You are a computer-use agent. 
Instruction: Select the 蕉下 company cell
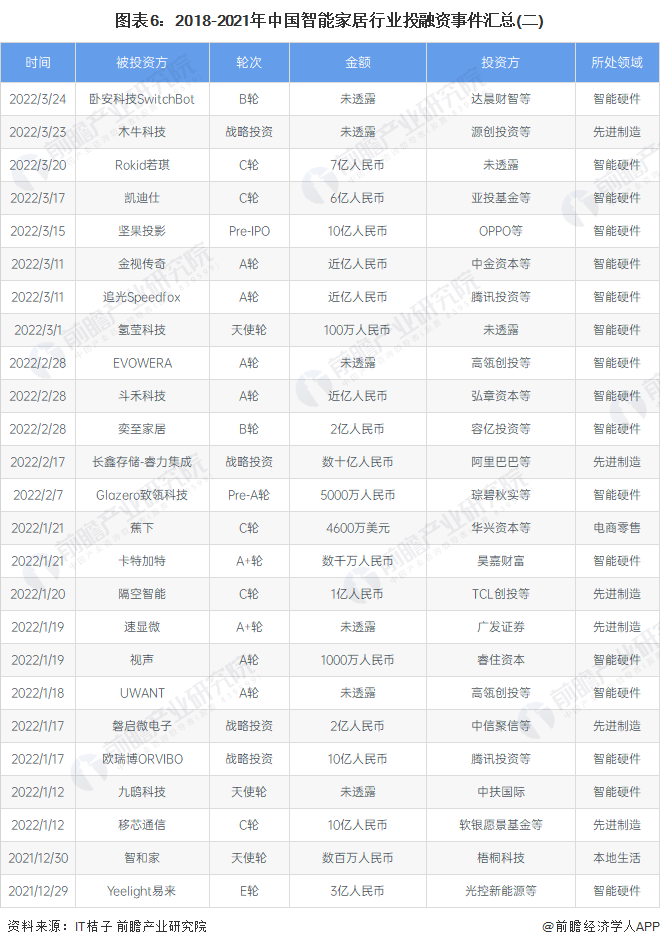tap(142, 528)
